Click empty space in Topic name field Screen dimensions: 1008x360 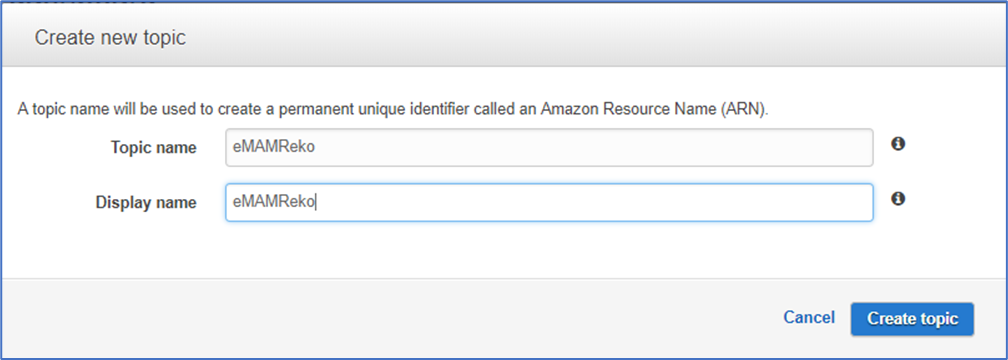pos(591,147)
